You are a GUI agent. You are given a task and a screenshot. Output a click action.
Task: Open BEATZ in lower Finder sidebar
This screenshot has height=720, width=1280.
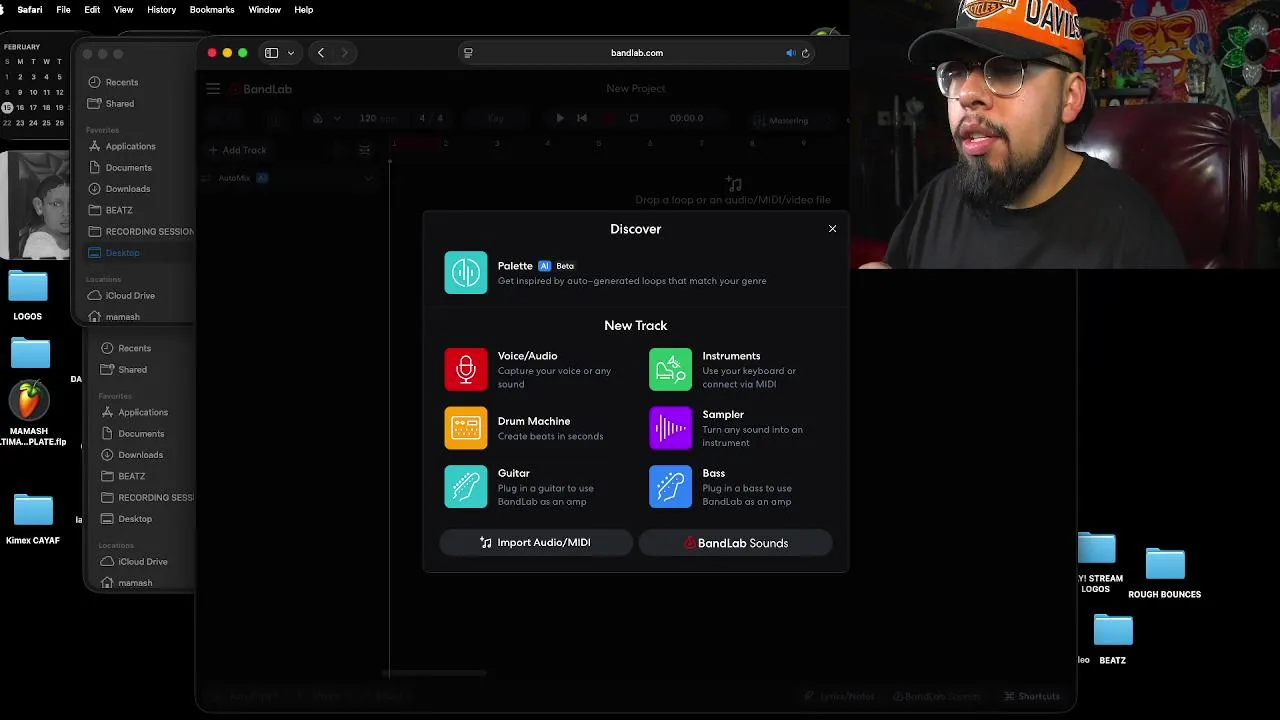123,476
